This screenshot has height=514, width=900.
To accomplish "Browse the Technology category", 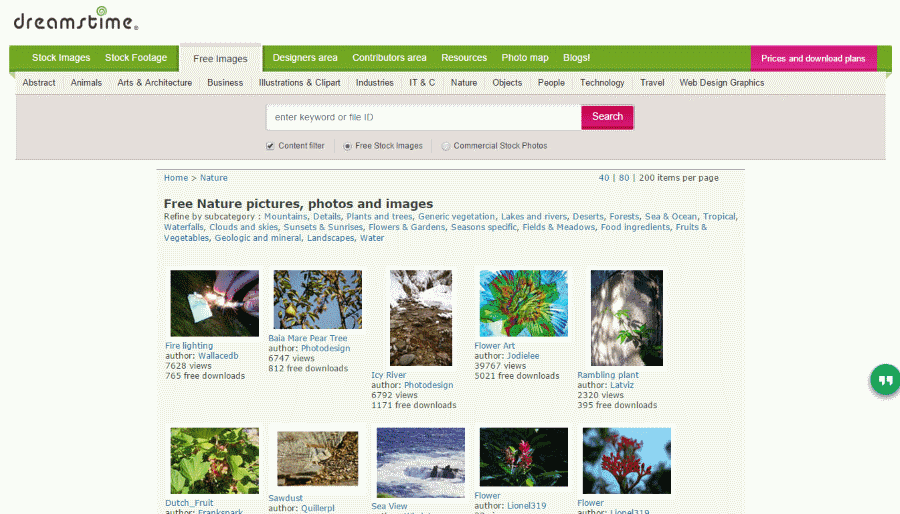I will pos(602,83).
